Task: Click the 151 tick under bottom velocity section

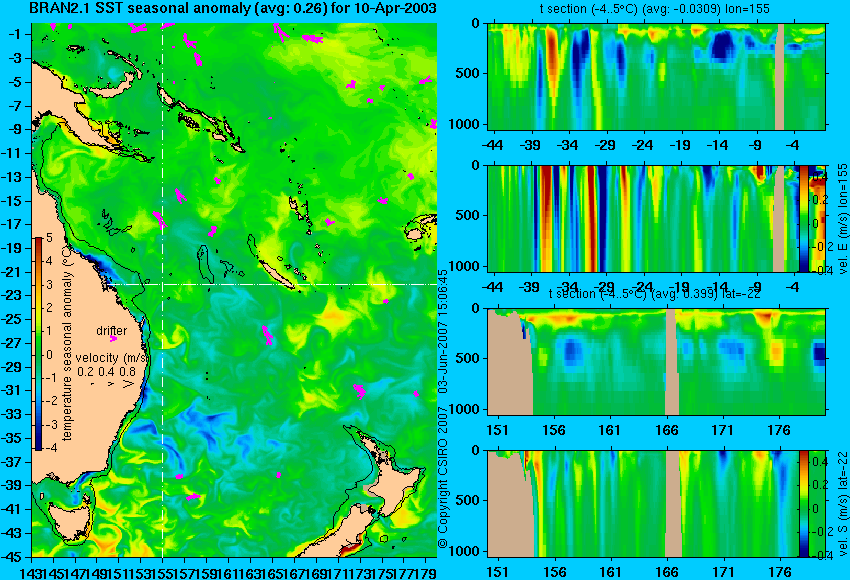Action: pyautogui.click(x=497, y=572)
